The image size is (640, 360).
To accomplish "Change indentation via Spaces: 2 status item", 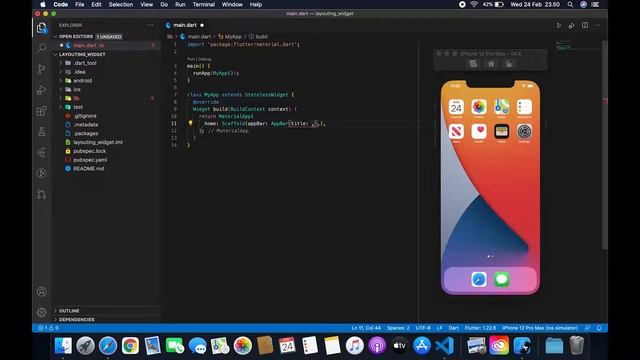I will coord(398,328).
